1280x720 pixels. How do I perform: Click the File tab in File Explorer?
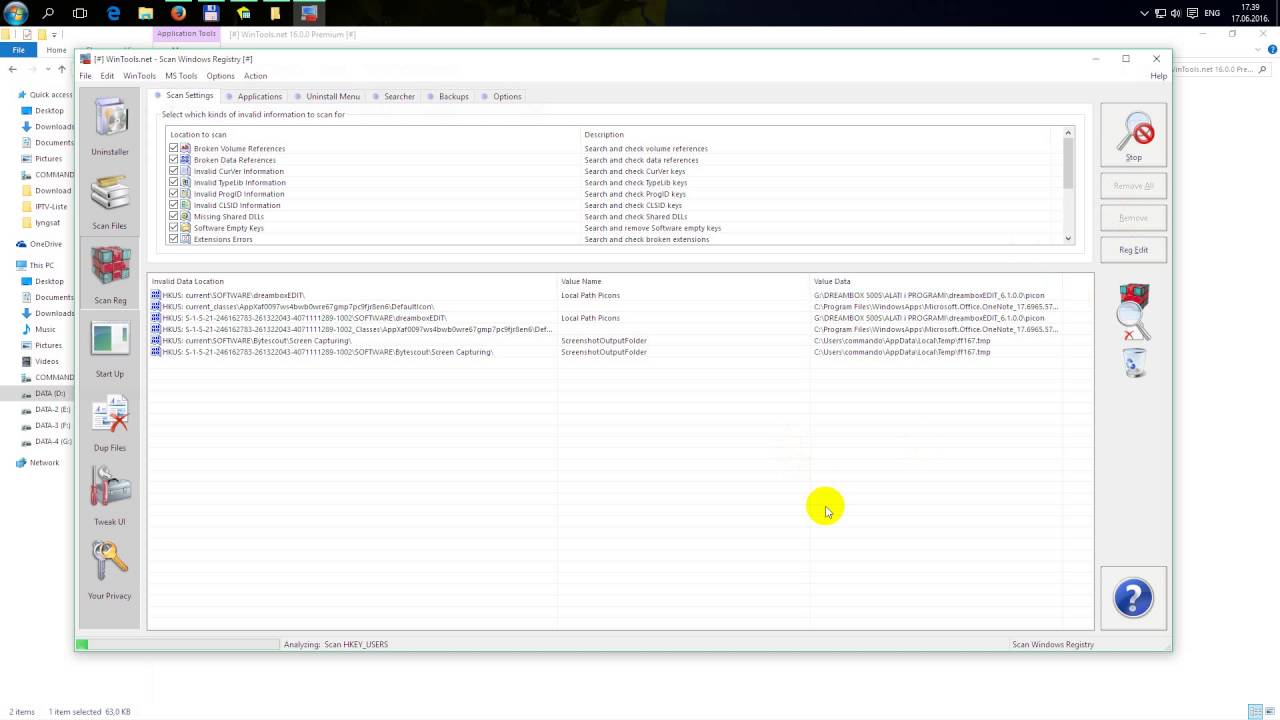[18, 50]
